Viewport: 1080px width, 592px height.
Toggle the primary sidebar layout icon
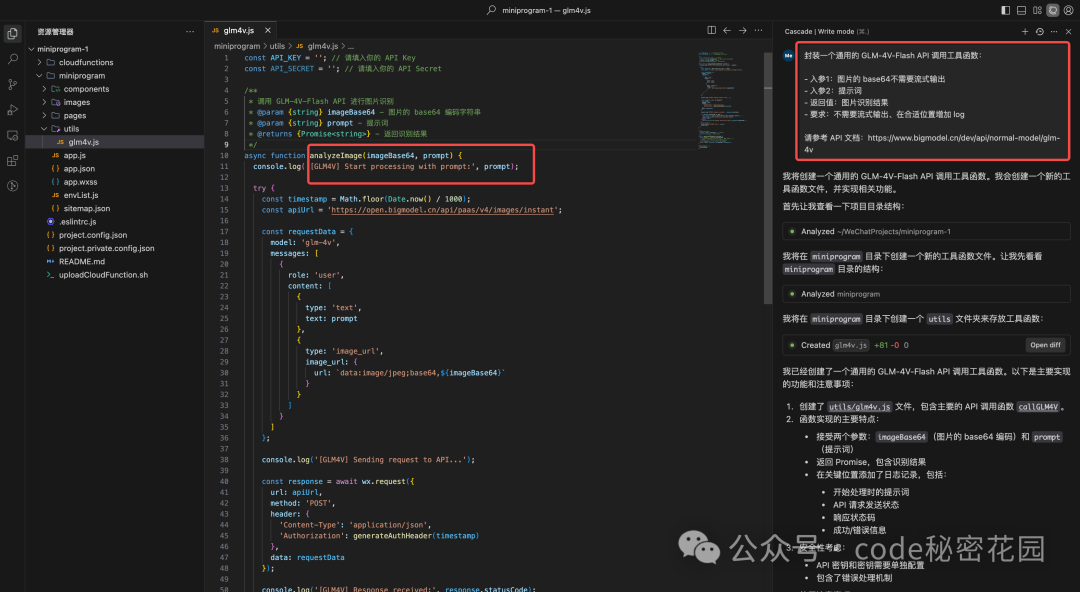coord(1006,10)
